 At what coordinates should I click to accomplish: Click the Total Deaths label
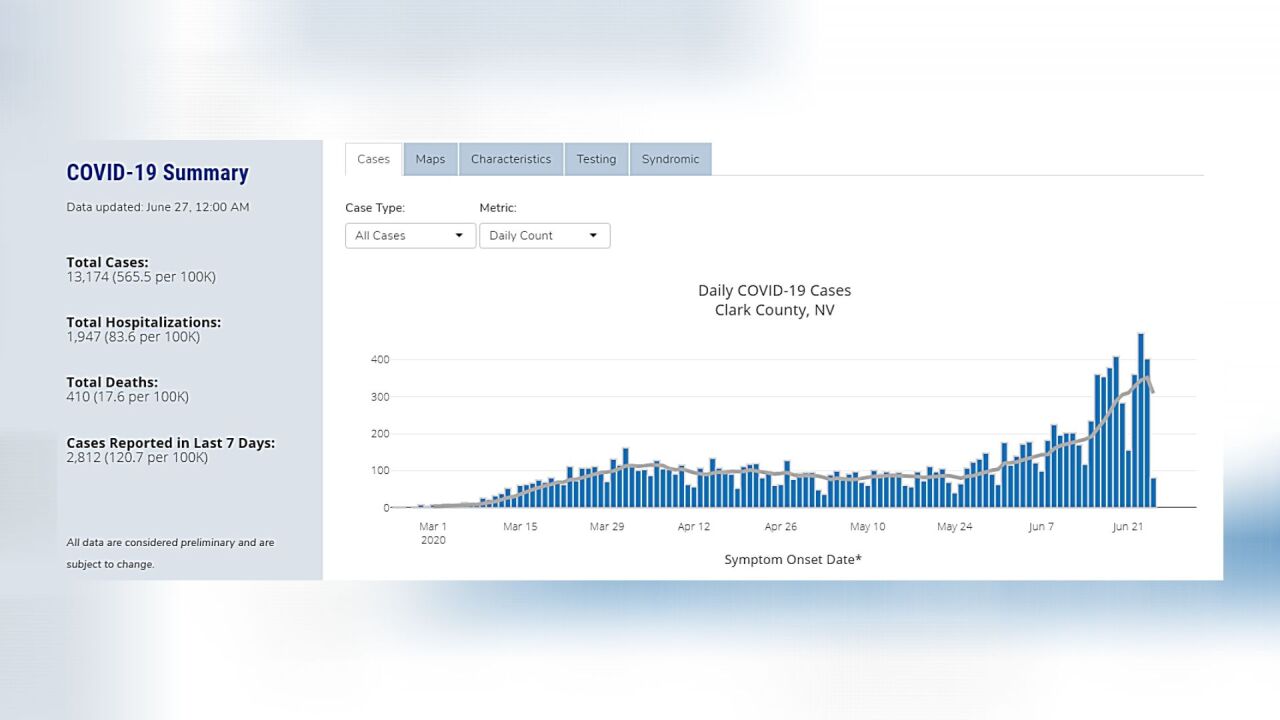tap(112, 382)
